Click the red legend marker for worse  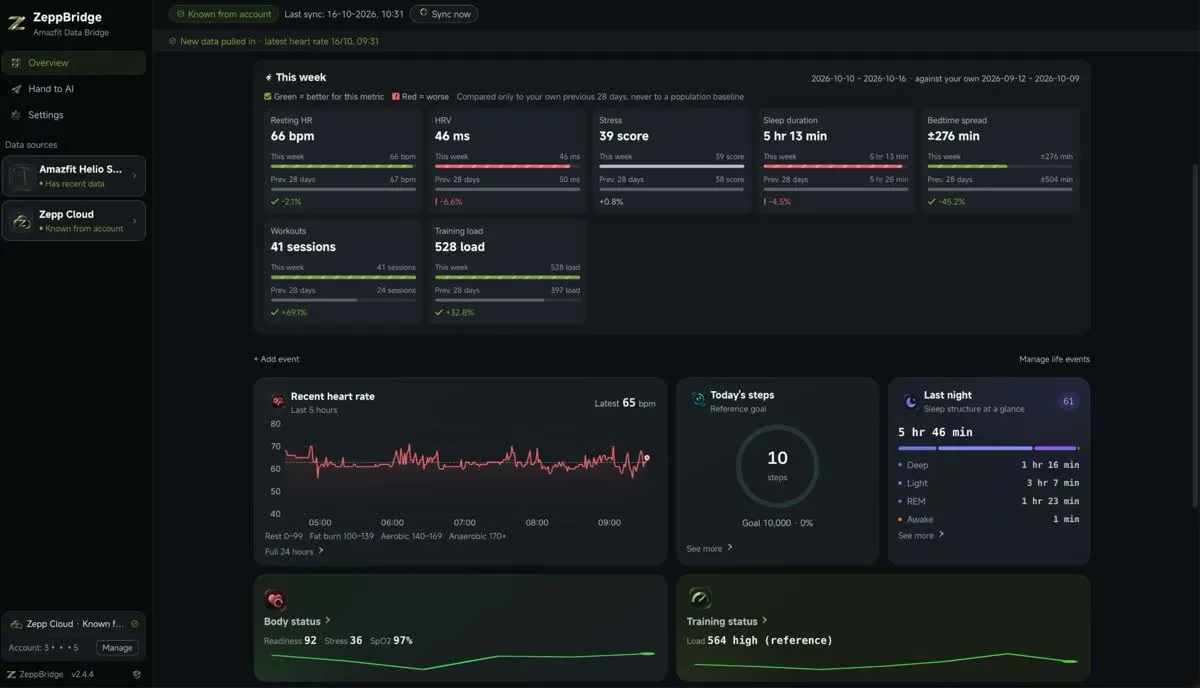click(396, 97)
